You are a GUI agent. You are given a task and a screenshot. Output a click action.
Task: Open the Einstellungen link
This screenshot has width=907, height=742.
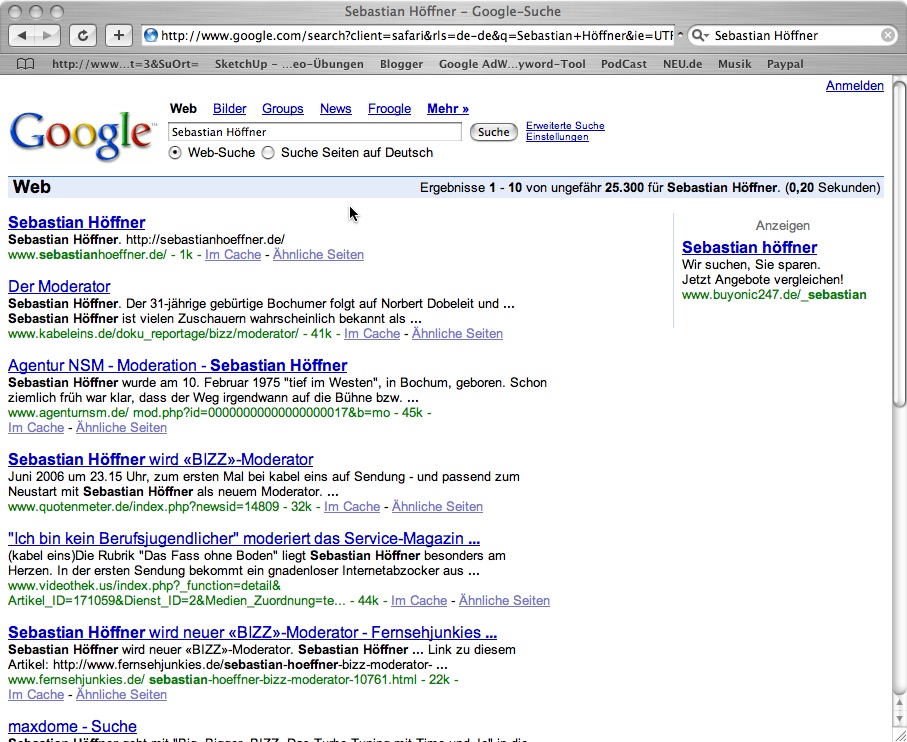557,137
